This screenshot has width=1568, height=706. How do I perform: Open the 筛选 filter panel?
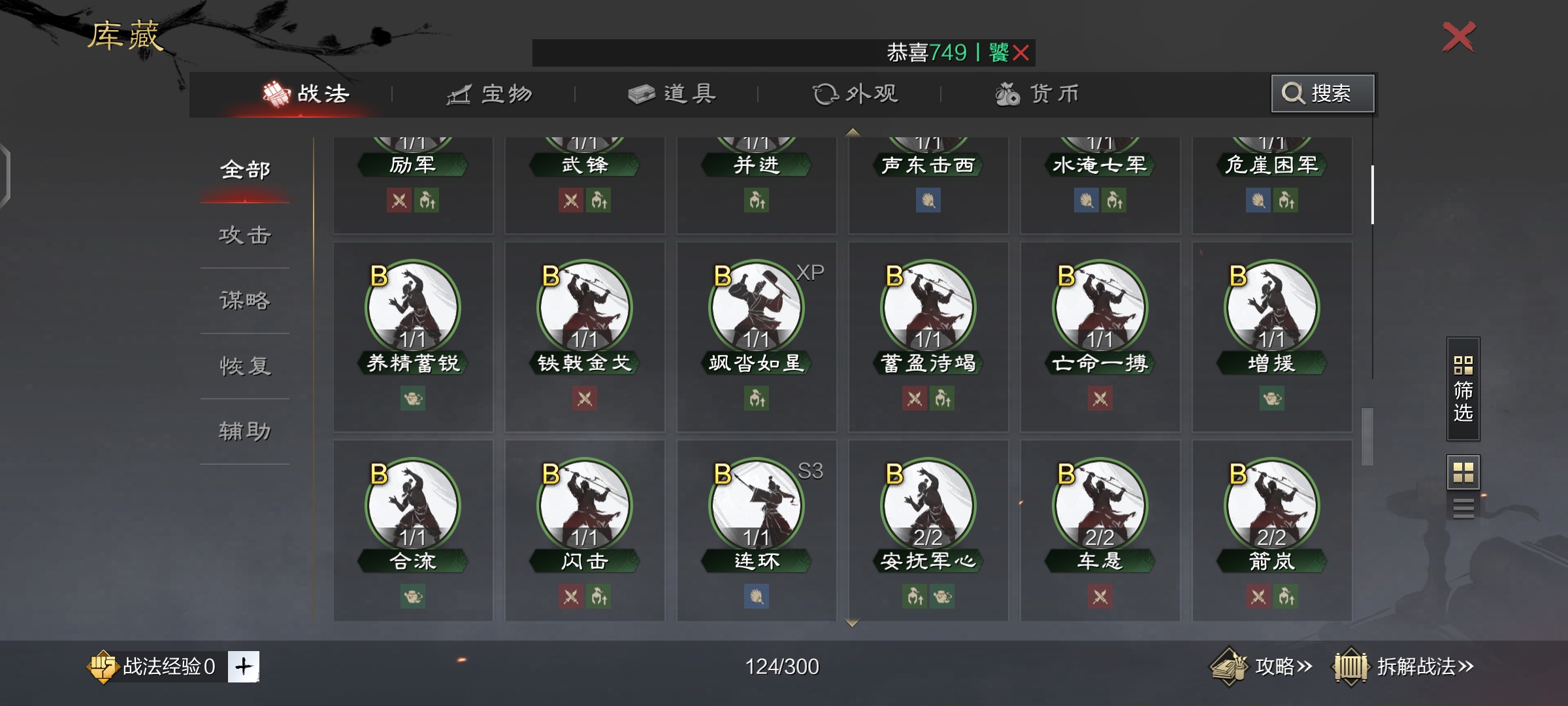coord(1463,389)
